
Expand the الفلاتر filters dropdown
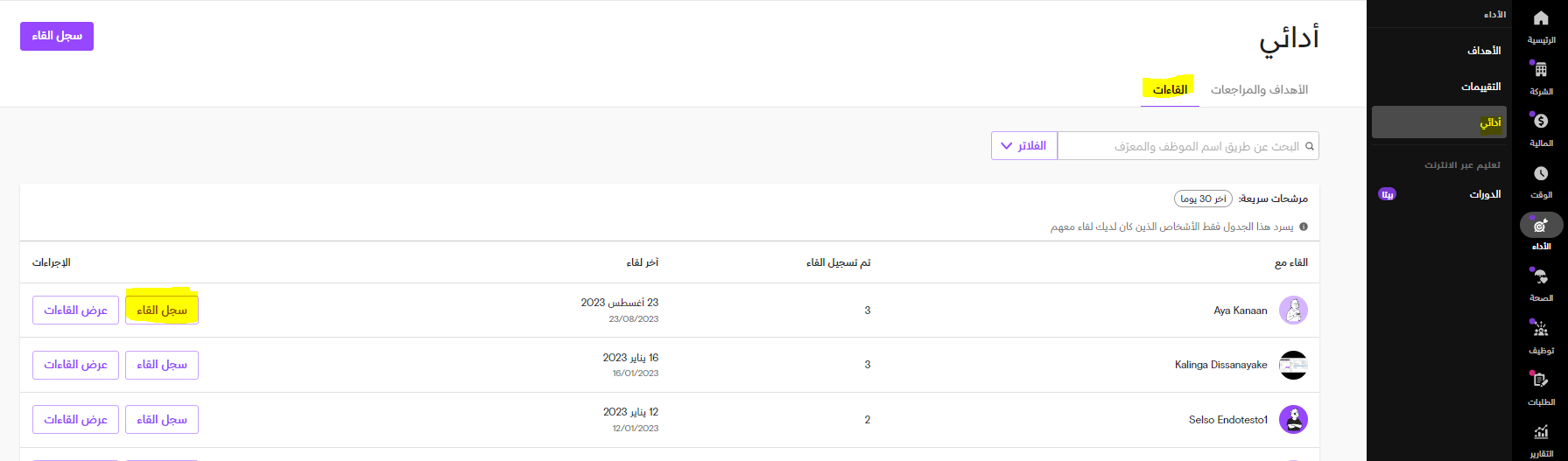(x=1024, y=146)
